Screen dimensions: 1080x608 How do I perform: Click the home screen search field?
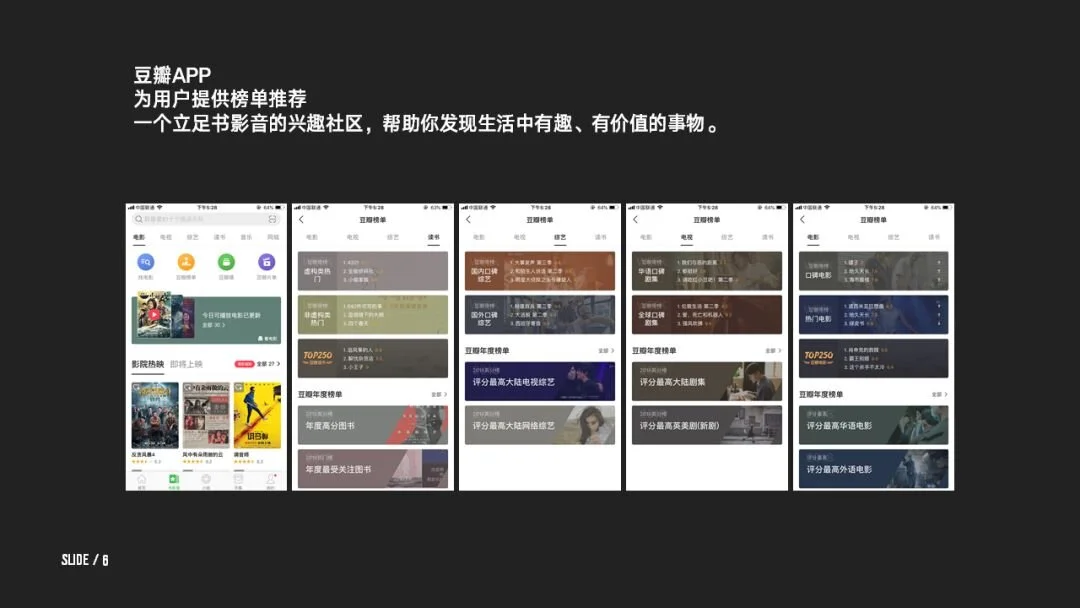[x=205, y=219]
